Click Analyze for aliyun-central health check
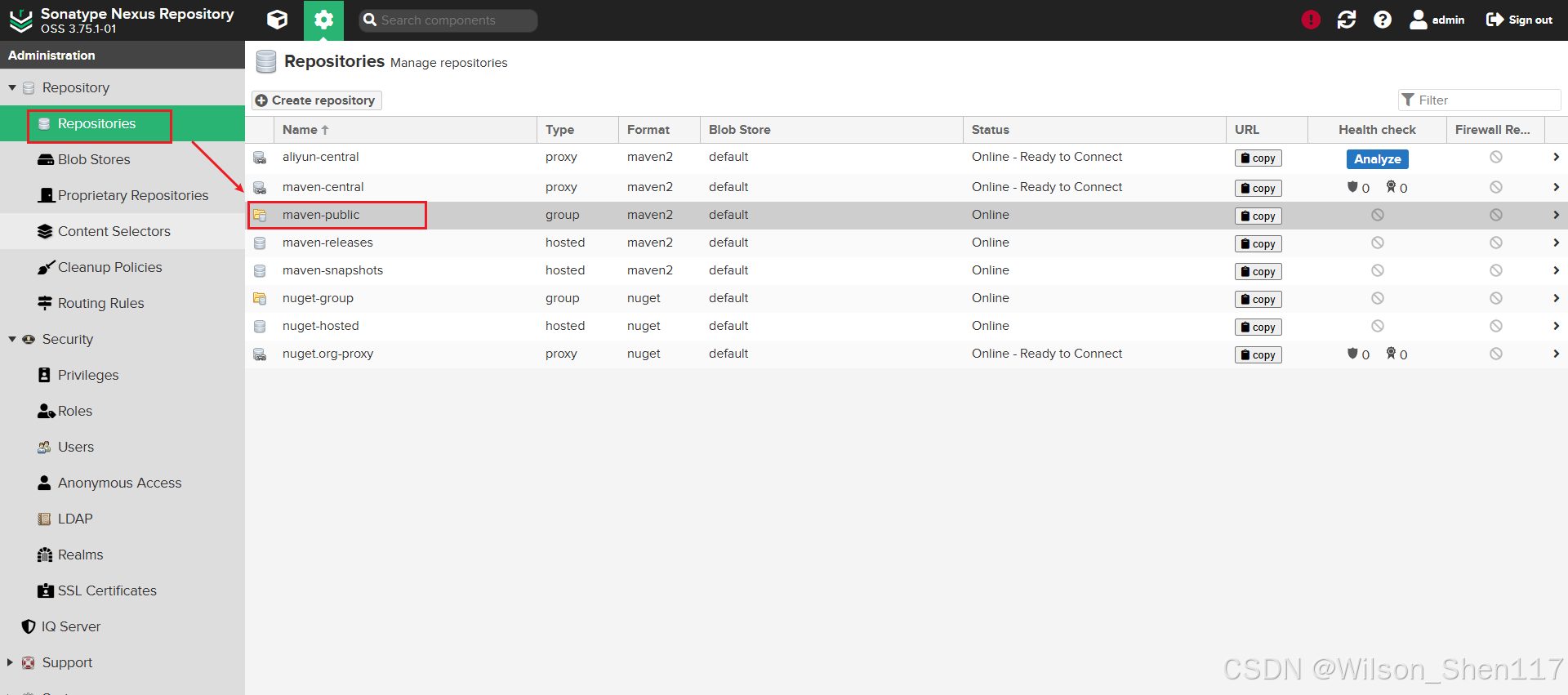Viewport: 1568px width, 695px height. click(x=1377, y=159)
